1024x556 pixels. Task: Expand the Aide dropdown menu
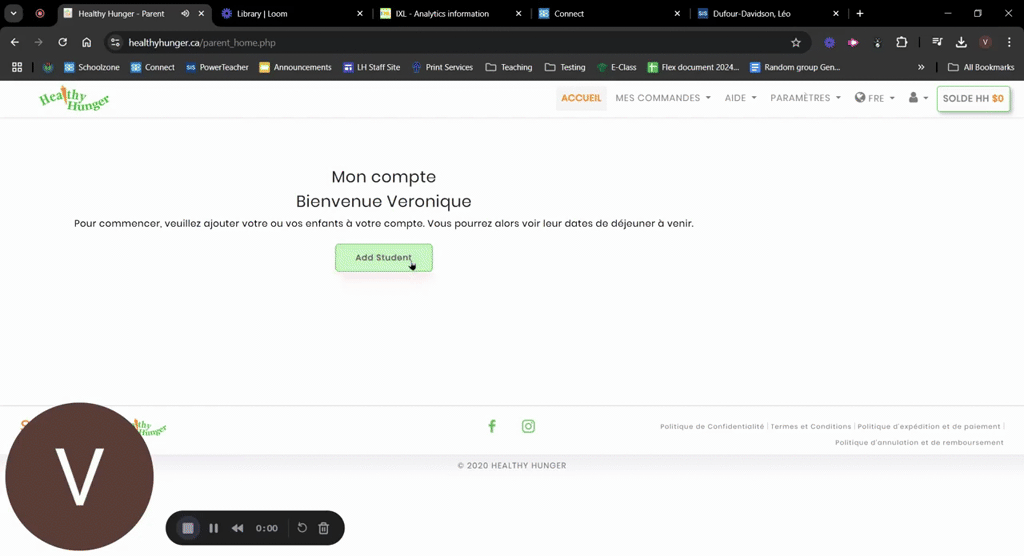741,98
